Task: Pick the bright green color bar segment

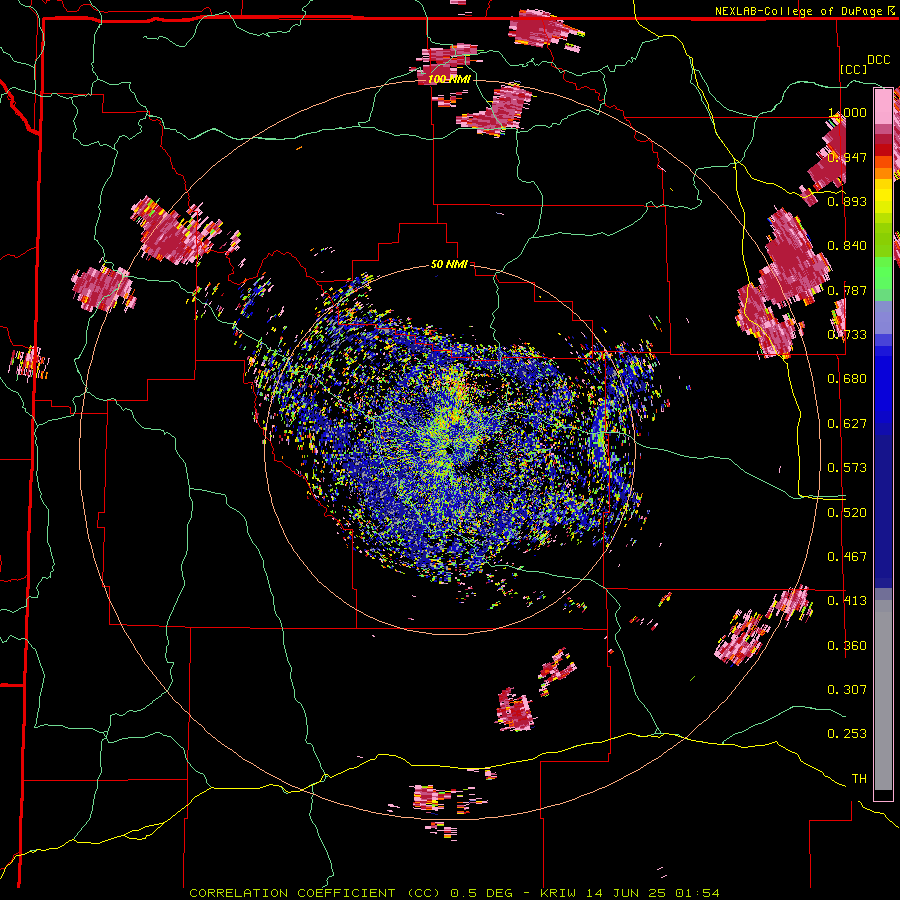Action: pos(883,273)
